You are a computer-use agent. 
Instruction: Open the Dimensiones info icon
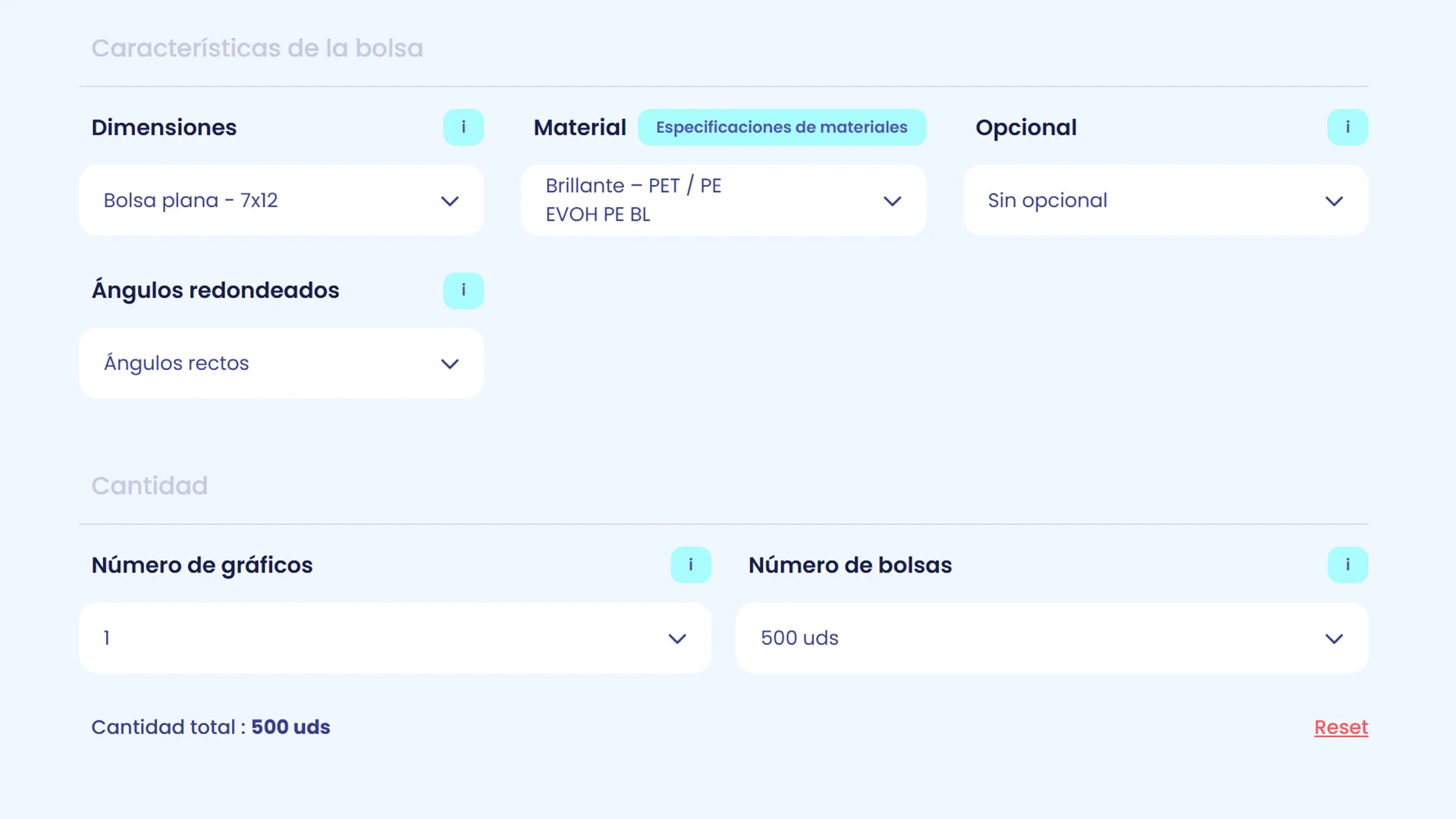pyautogui.click(x=463, y=127)
